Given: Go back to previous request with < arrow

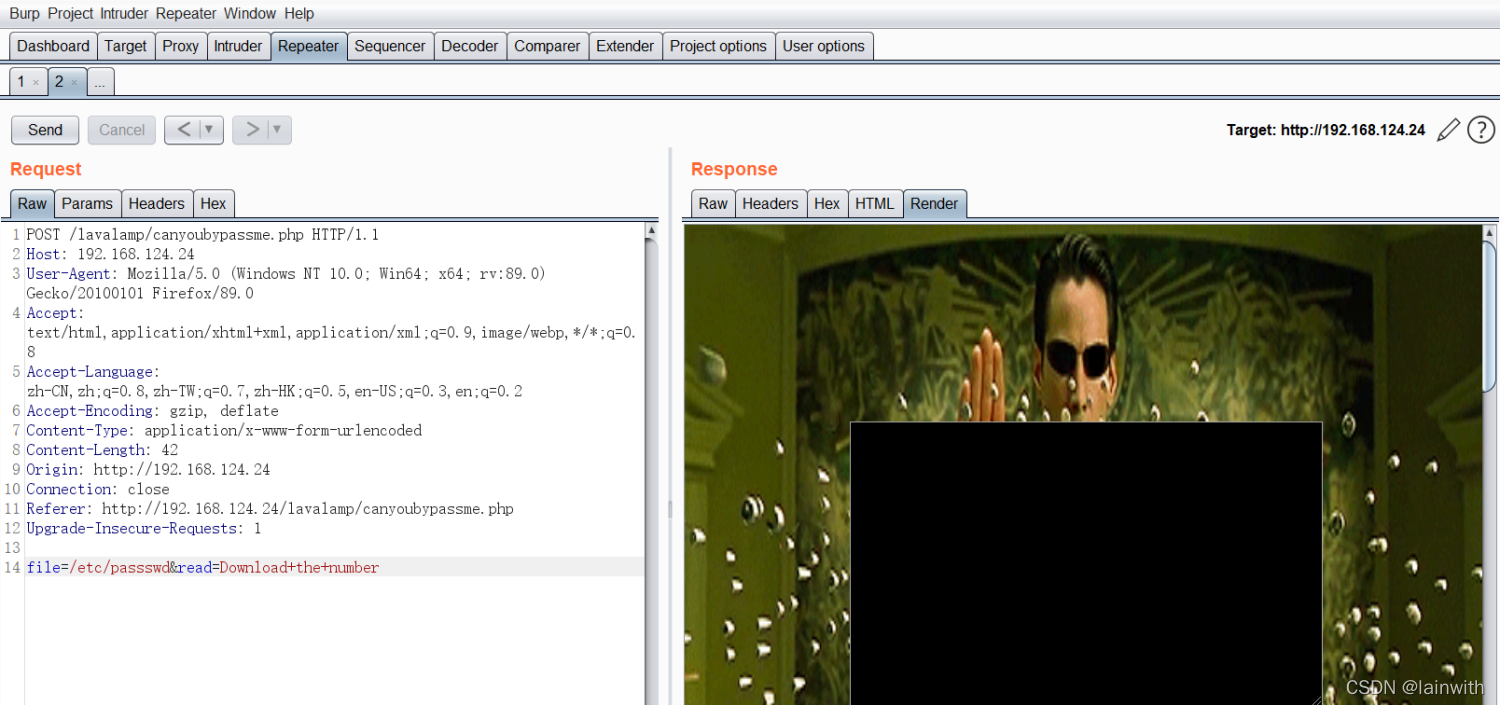Looking at the screenshot, I should coord(182,130).
